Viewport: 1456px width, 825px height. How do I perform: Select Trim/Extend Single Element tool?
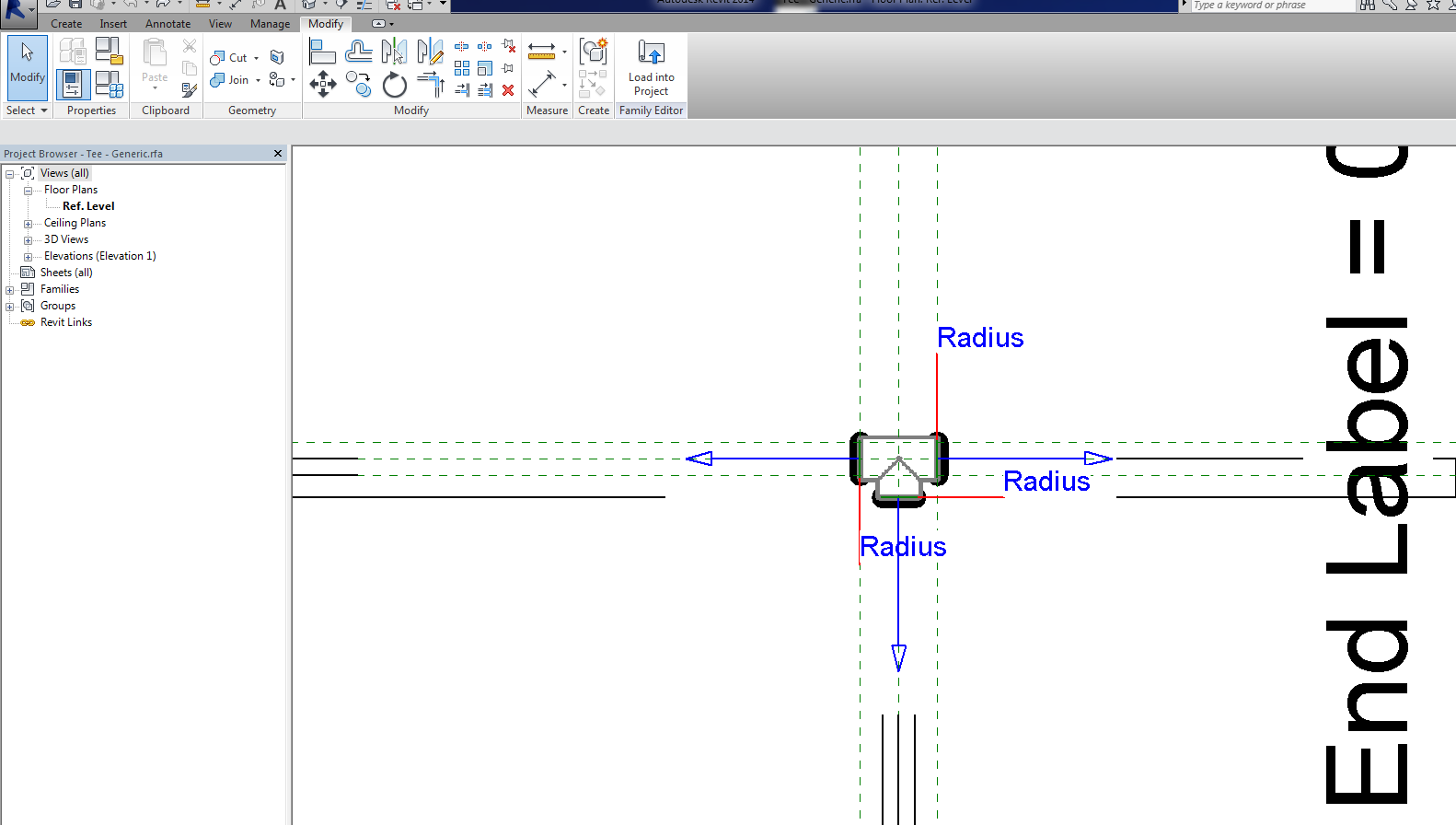pyautogui.click(x=462, y=90)
